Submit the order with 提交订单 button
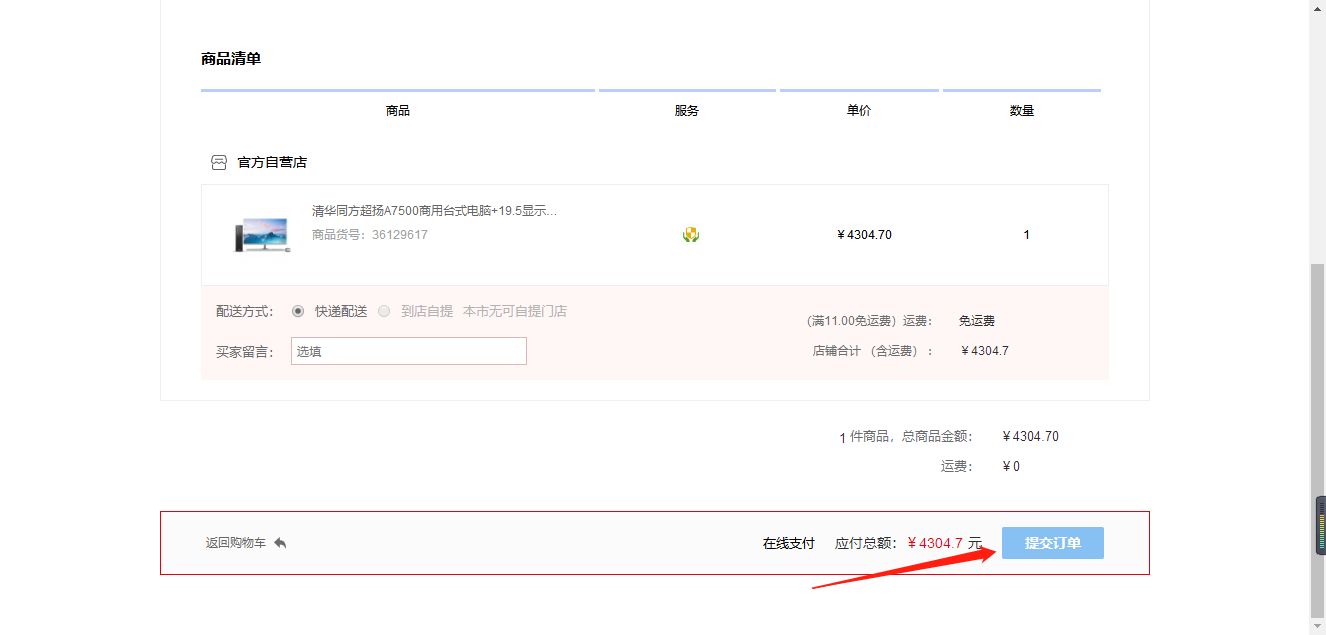This screenshot has height=635, width=1326. click(x=1052, y=543)
